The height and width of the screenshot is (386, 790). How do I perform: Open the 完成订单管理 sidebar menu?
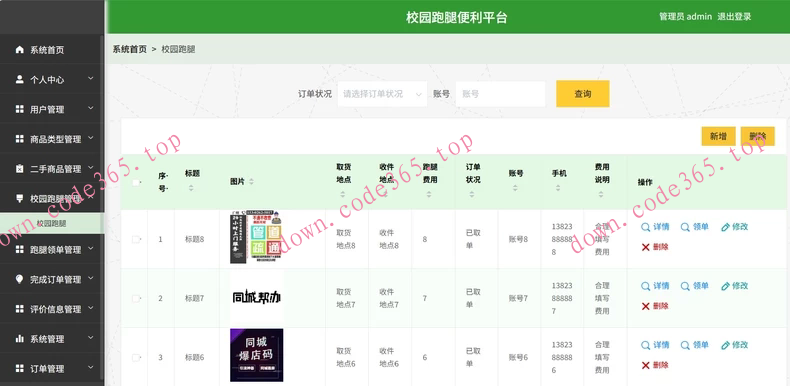pos(51,279)
